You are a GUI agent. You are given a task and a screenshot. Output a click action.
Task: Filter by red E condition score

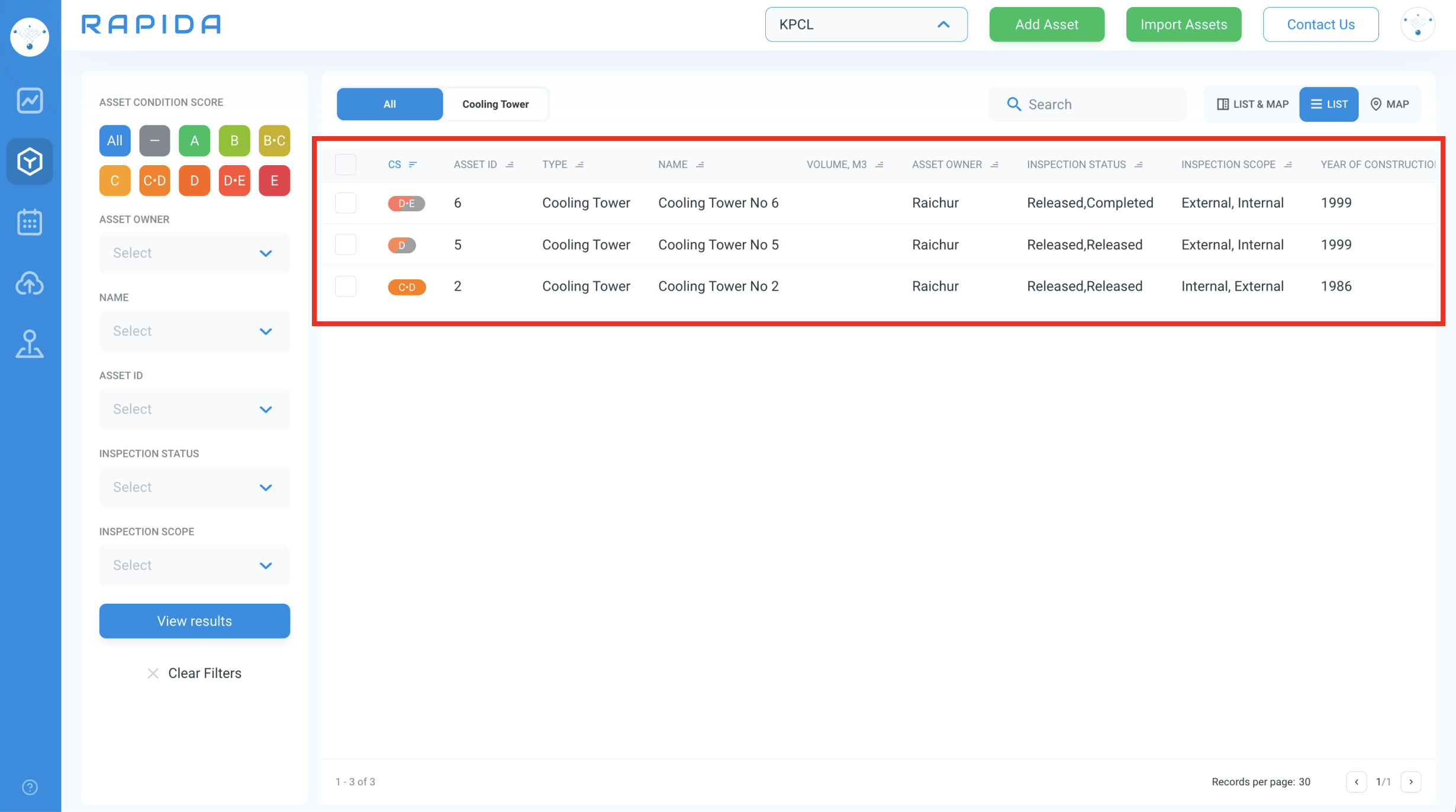pos(274,181)
